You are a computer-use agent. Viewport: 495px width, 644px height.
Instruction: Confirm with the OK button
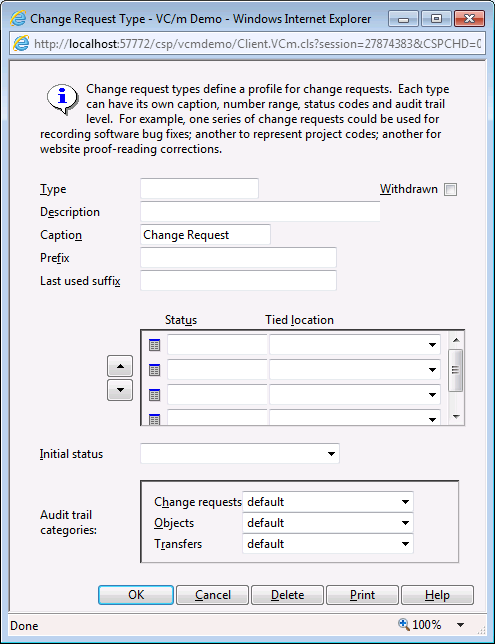pyautogui.click(x=136, y=595)
